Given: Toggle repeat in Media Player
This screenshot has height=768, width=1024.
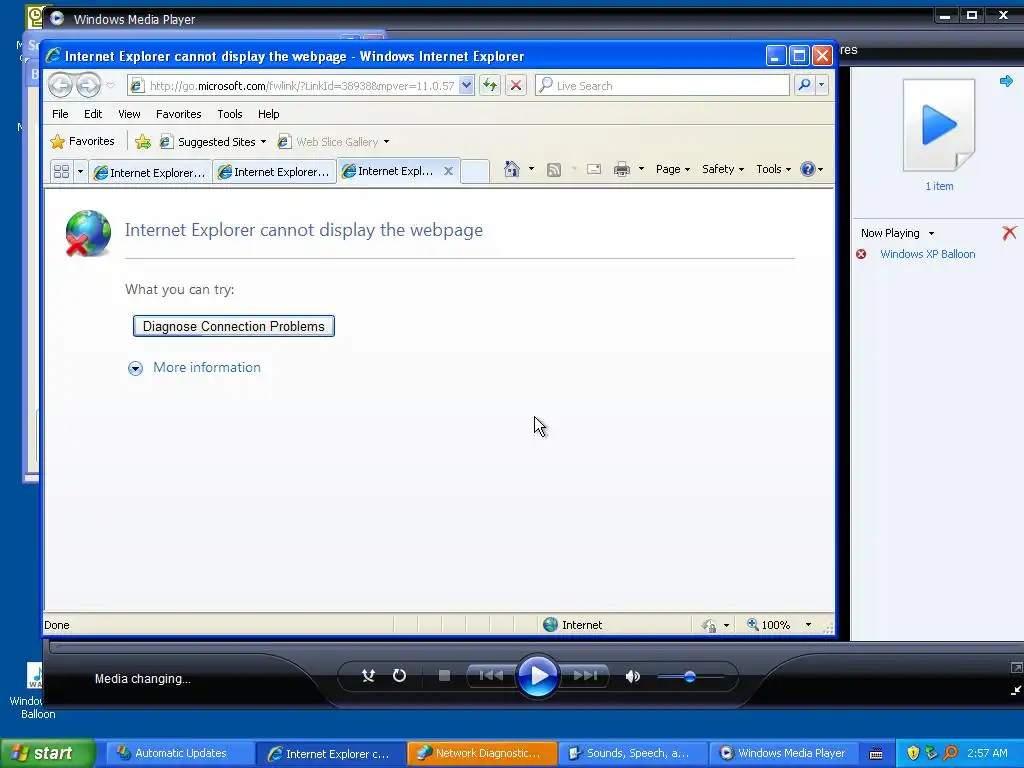Looking at the screenshot, I should [399, 676].
